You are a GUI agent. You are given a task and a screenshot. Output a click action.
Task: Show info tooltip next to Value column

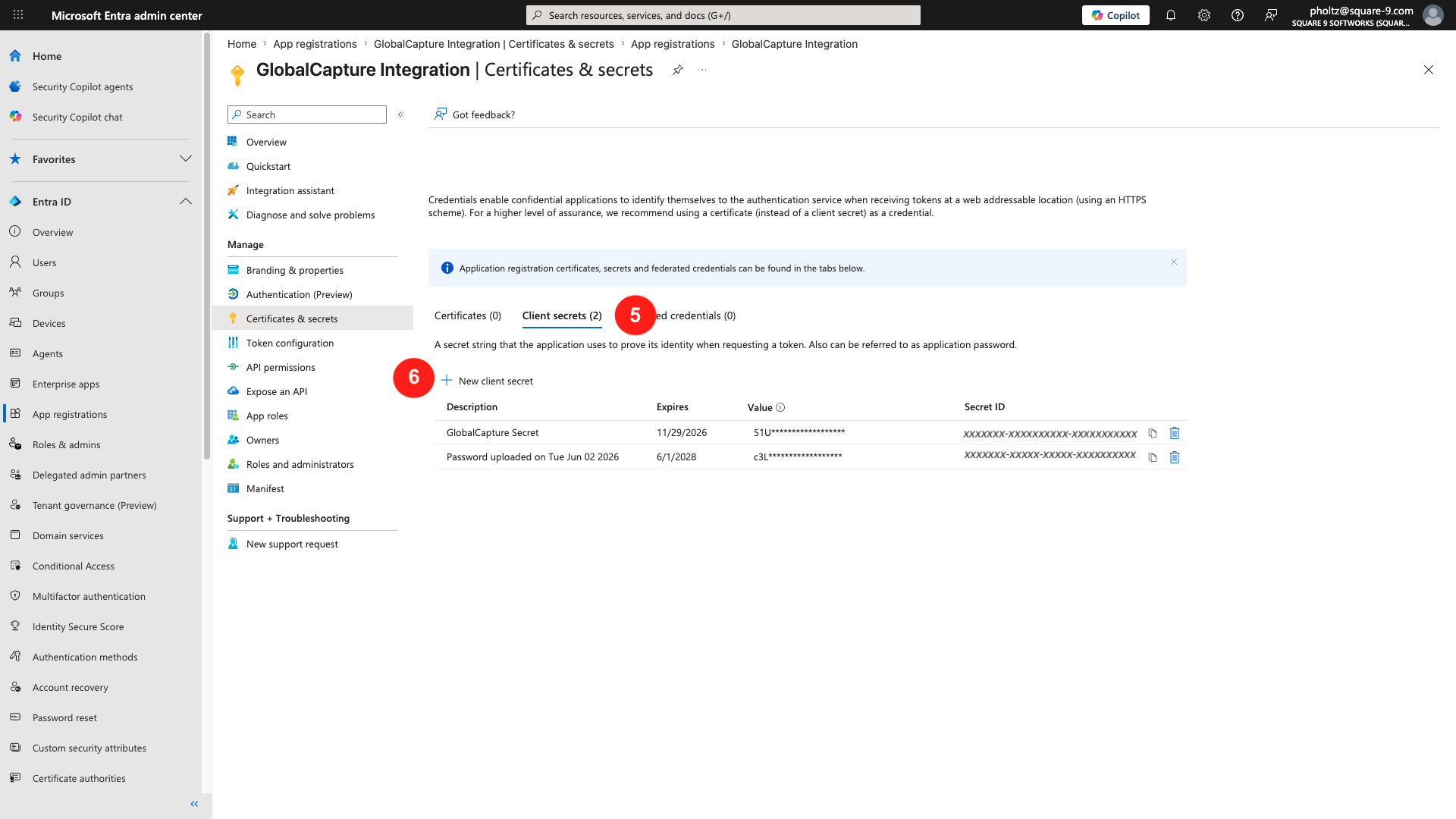click(780, 407)
